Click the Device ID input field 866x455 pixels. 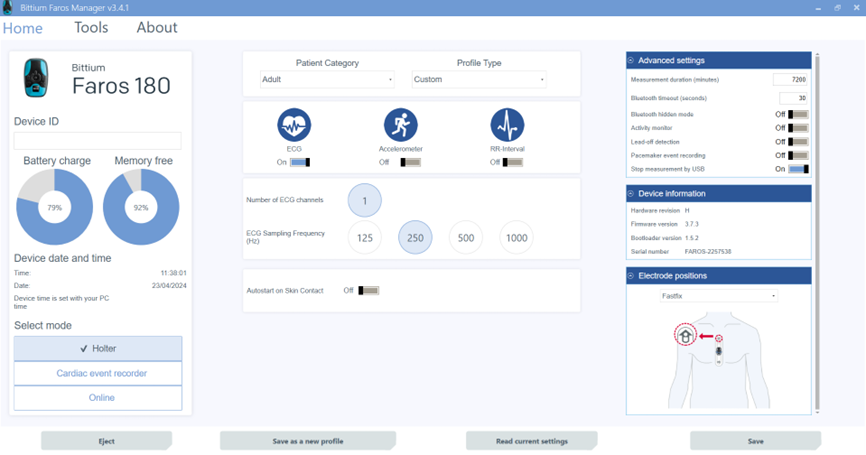click(98, 141)
